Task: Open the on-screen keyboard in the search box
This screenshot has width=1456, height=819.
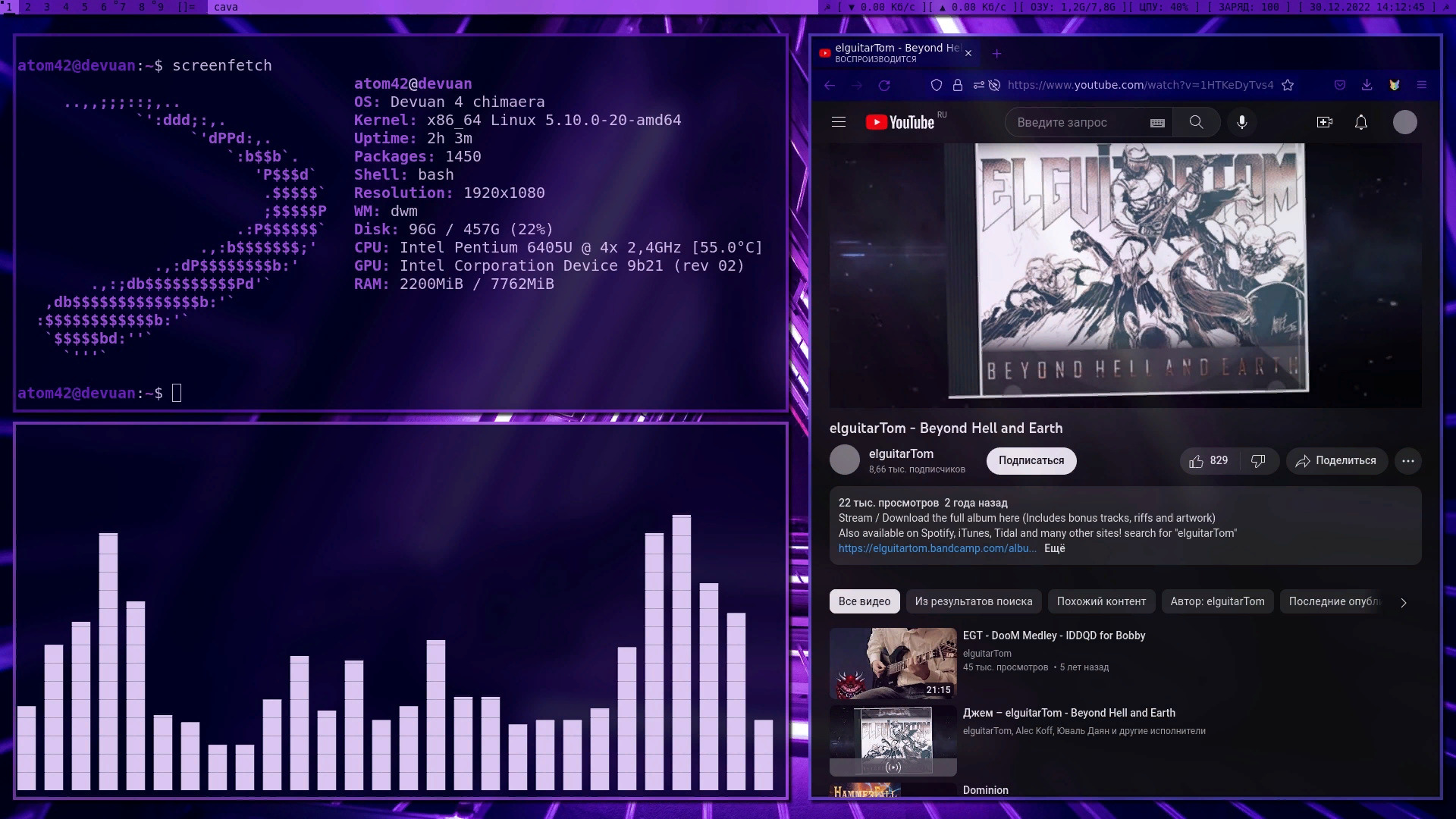Action: [1156, 123]
